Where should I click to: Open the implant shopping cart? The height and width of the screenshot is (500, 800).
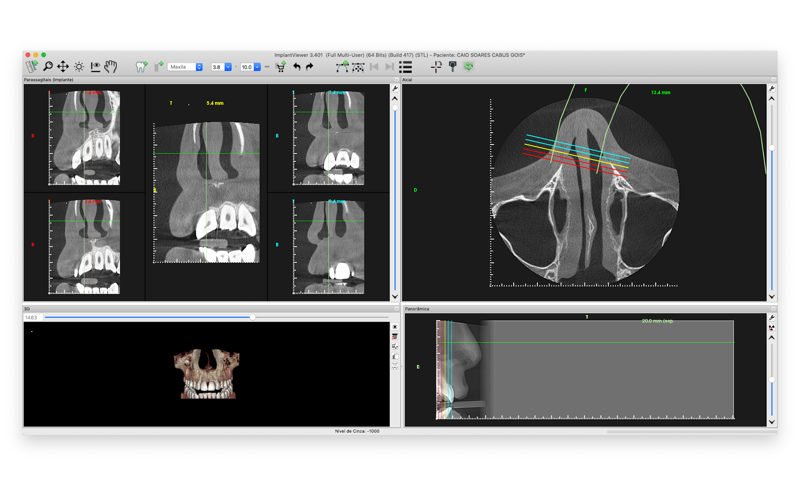point(281,67)
